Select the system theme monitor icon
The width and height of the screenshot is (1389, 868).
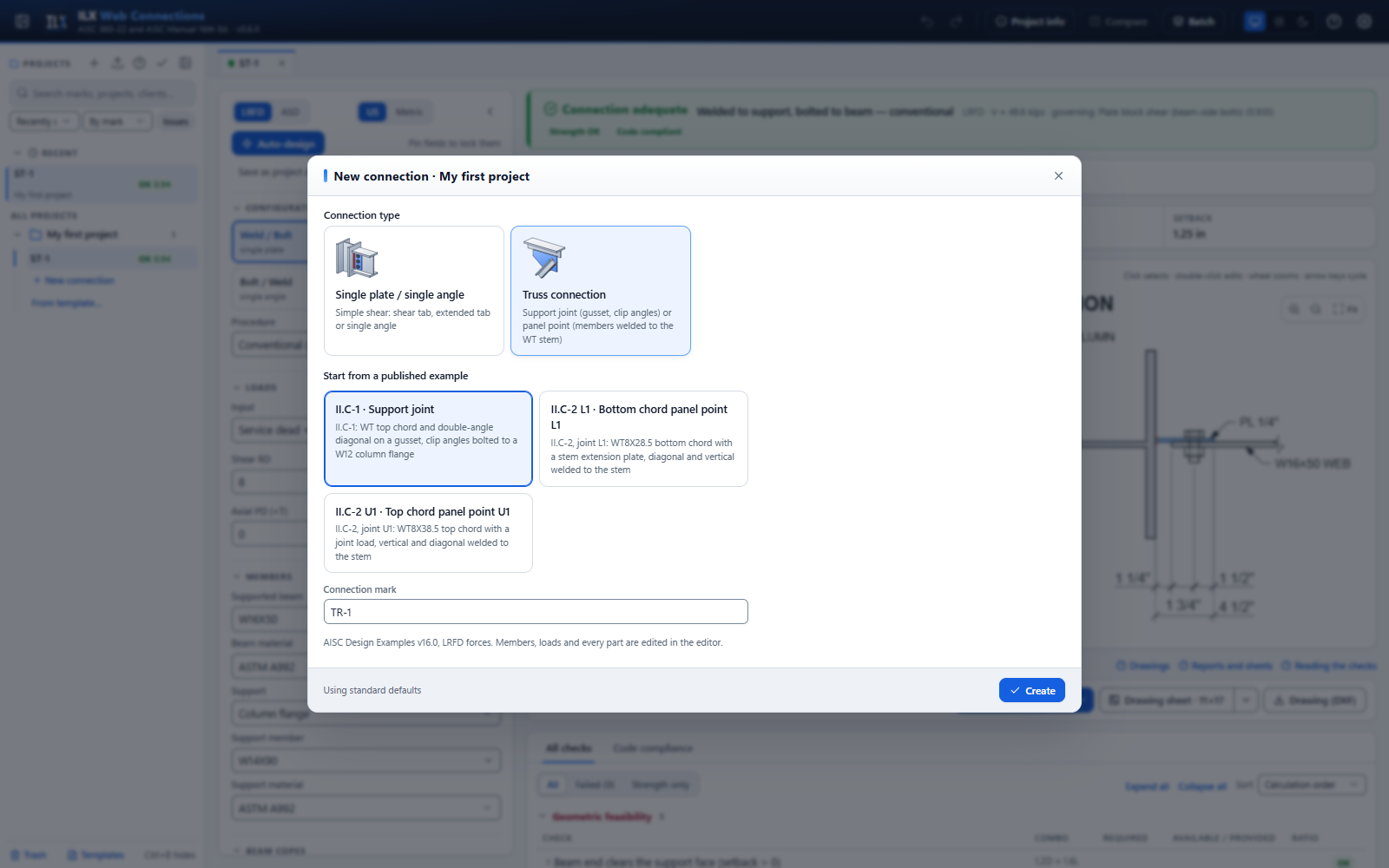click(x=1254, y=22)
